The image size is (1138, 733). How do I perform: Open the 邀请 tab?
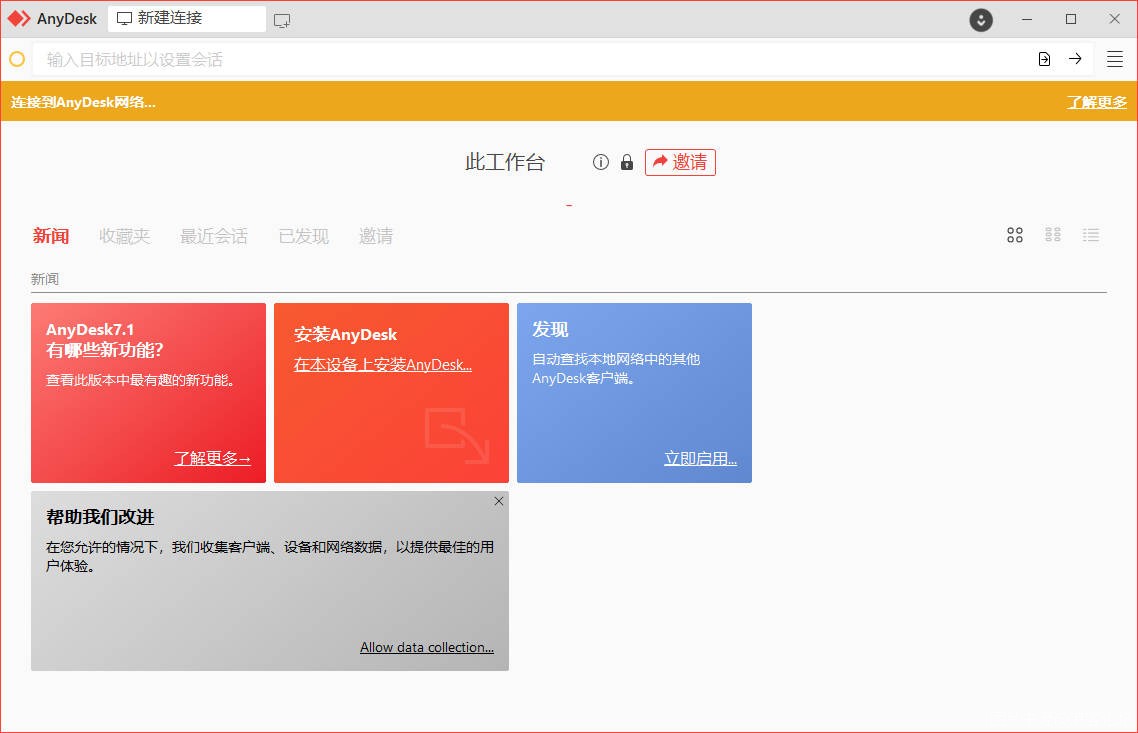pos(376,236)
